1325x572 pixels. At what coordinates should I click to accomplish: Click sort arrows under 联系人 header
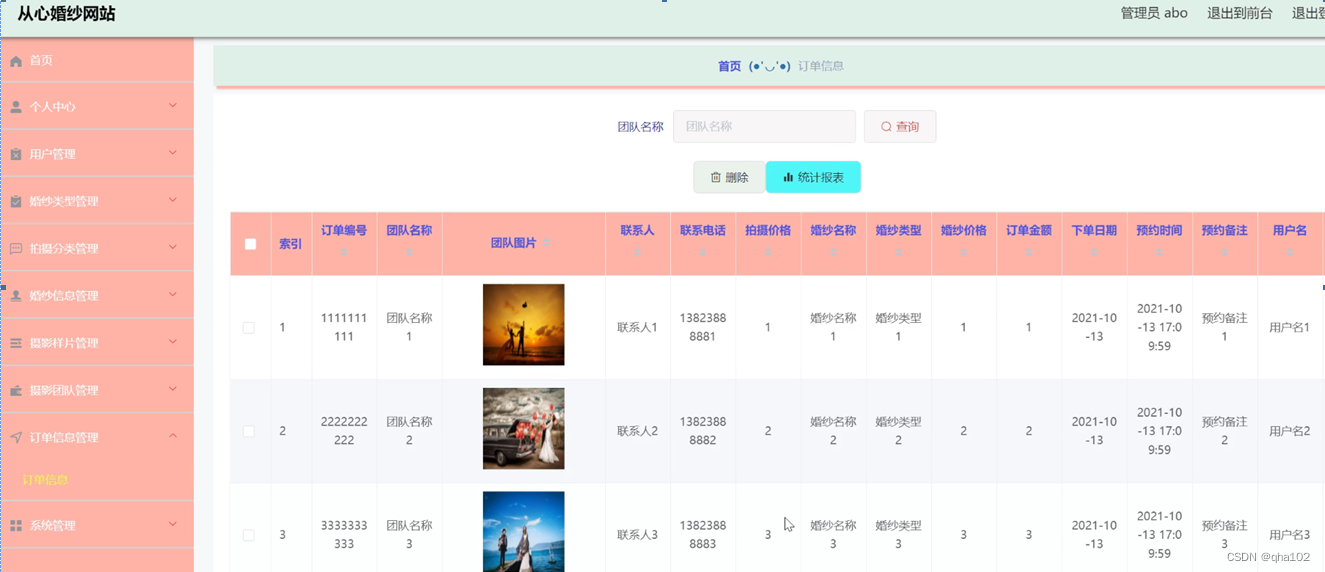tap(637, 252)
